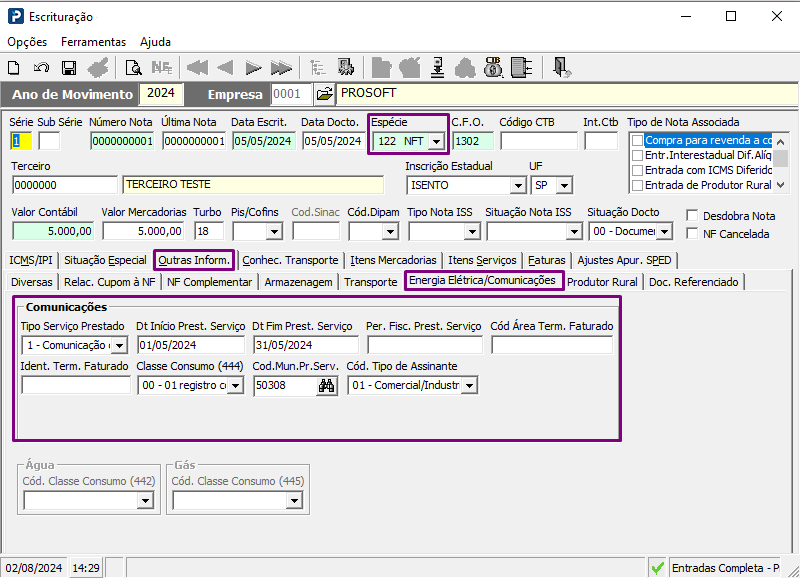Click the Código CTB input field
Screen dimensions: 800x578
538,141
